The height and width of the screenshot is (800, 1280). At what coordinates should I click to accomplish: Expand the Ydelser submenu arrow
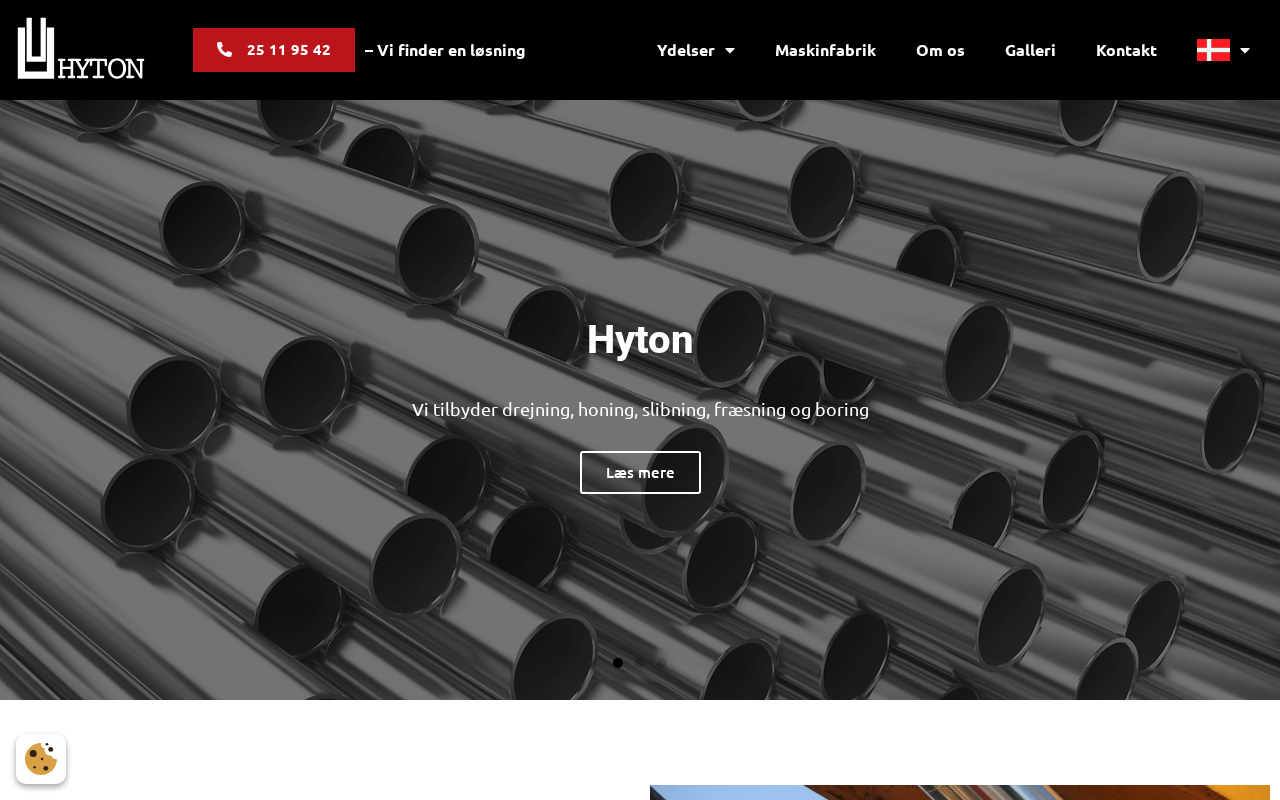pyautogui.click(x=730, y=50)
